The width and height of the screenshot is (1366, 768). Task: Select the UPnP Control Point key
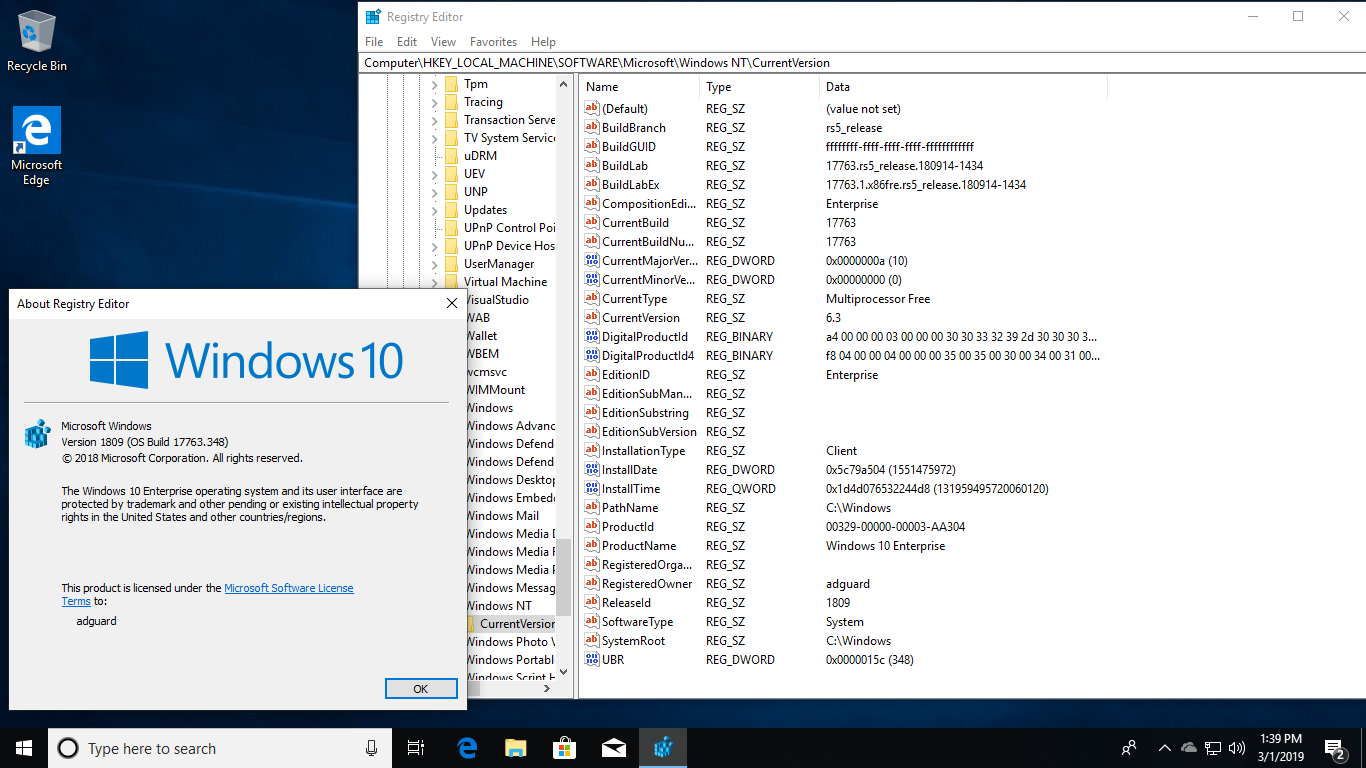510,228
